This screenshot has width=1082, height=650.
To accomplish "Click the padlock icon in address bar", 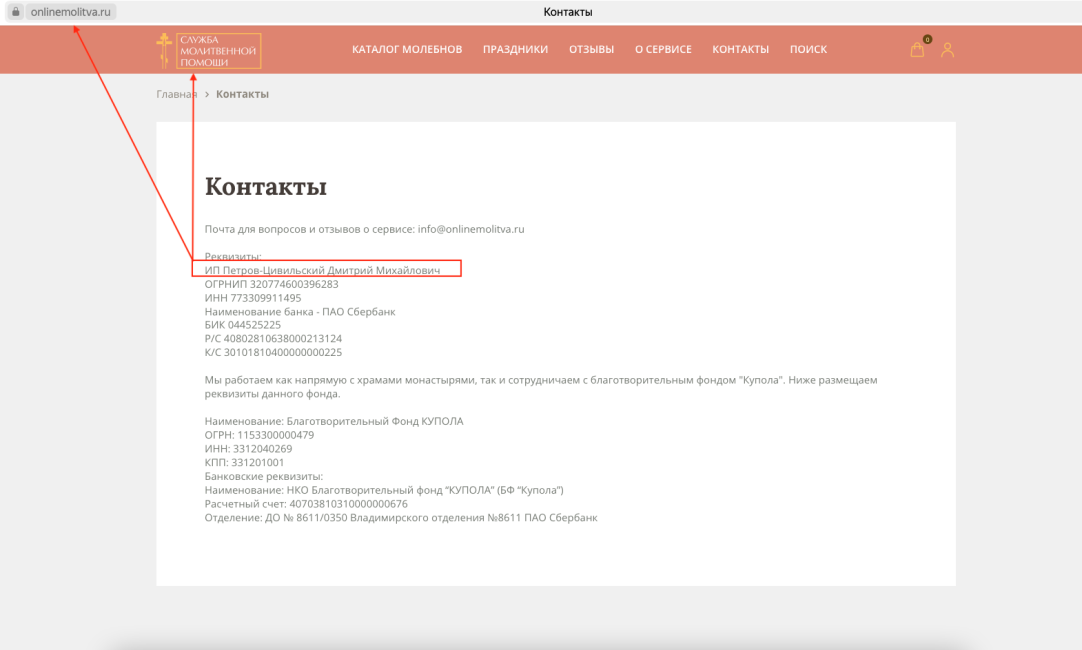I will (16, 12).
